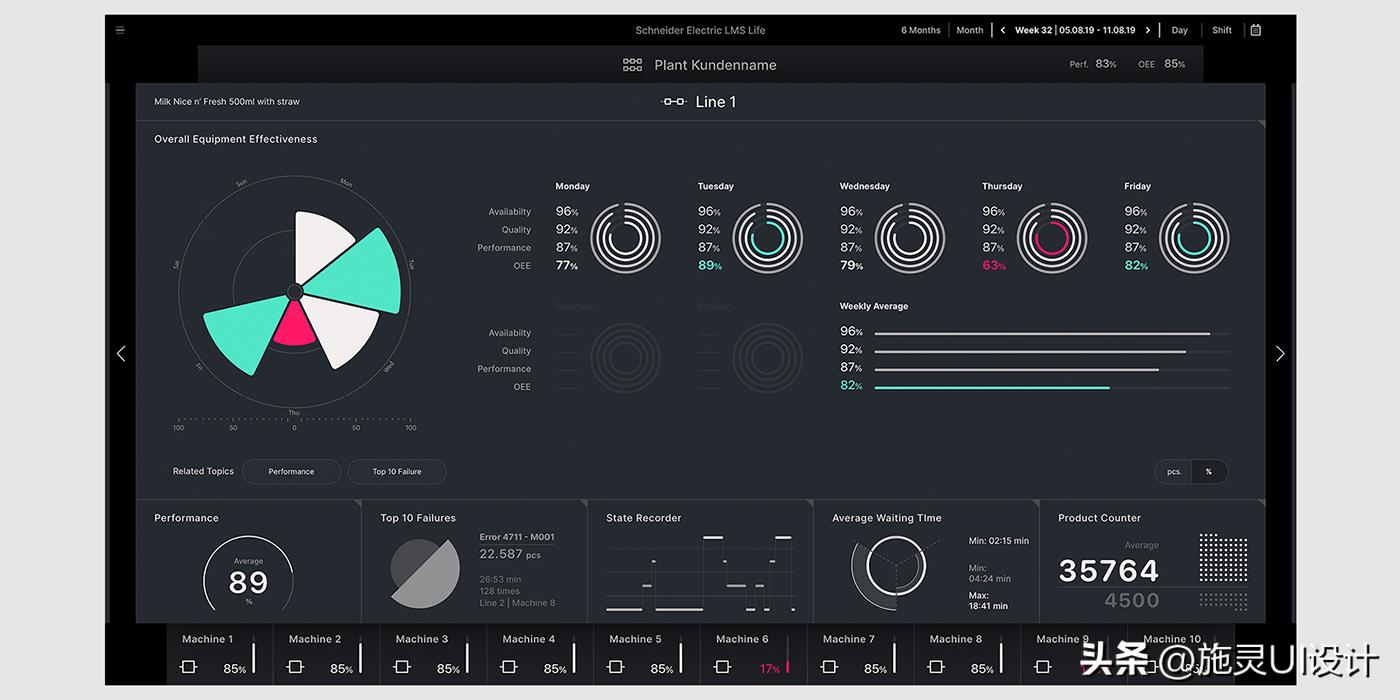Screen dimensions: 1400x700
Task: Click the Week 32 date range label
Action: [x=1075, y=30]
